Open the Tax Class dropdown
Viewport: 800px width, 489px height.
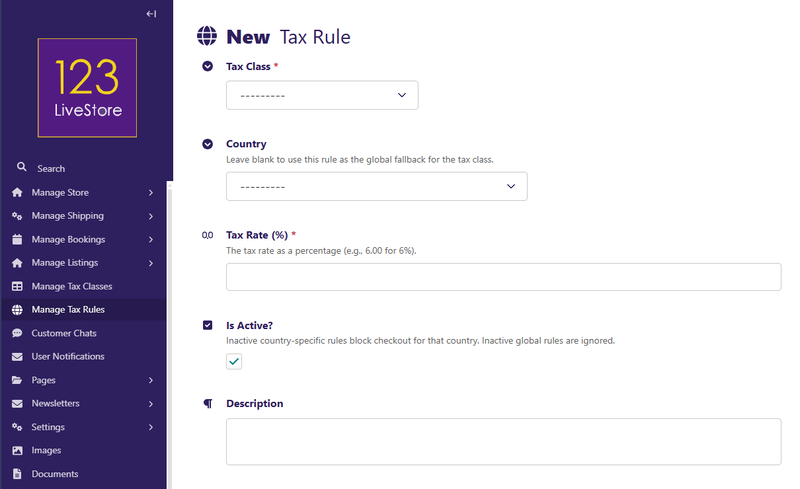(x=321, y=95)
